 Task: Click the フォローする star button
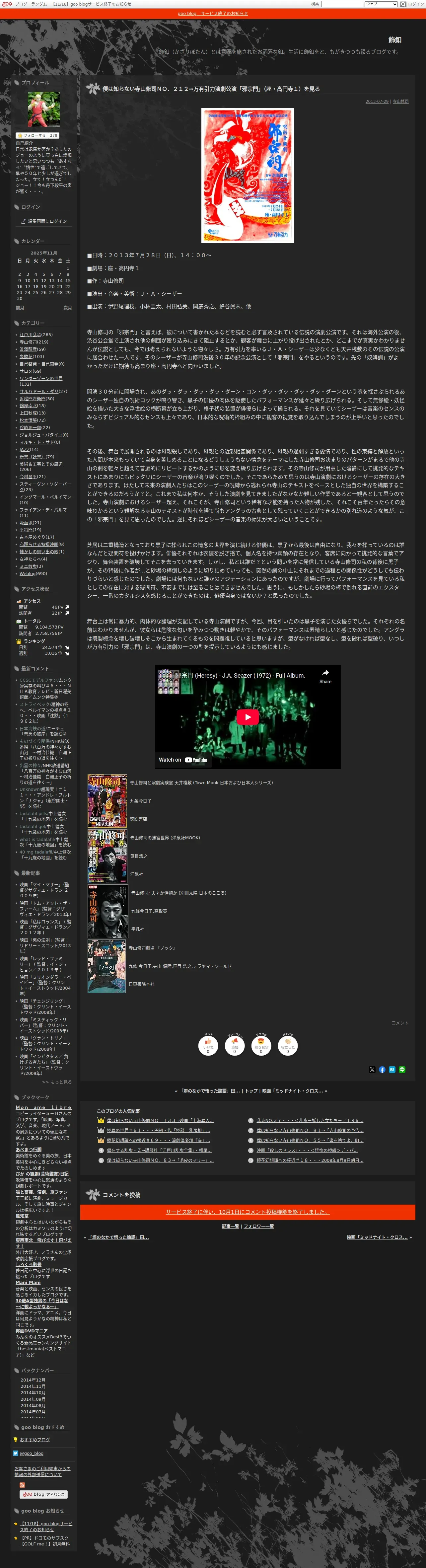[x=38, y=135]
